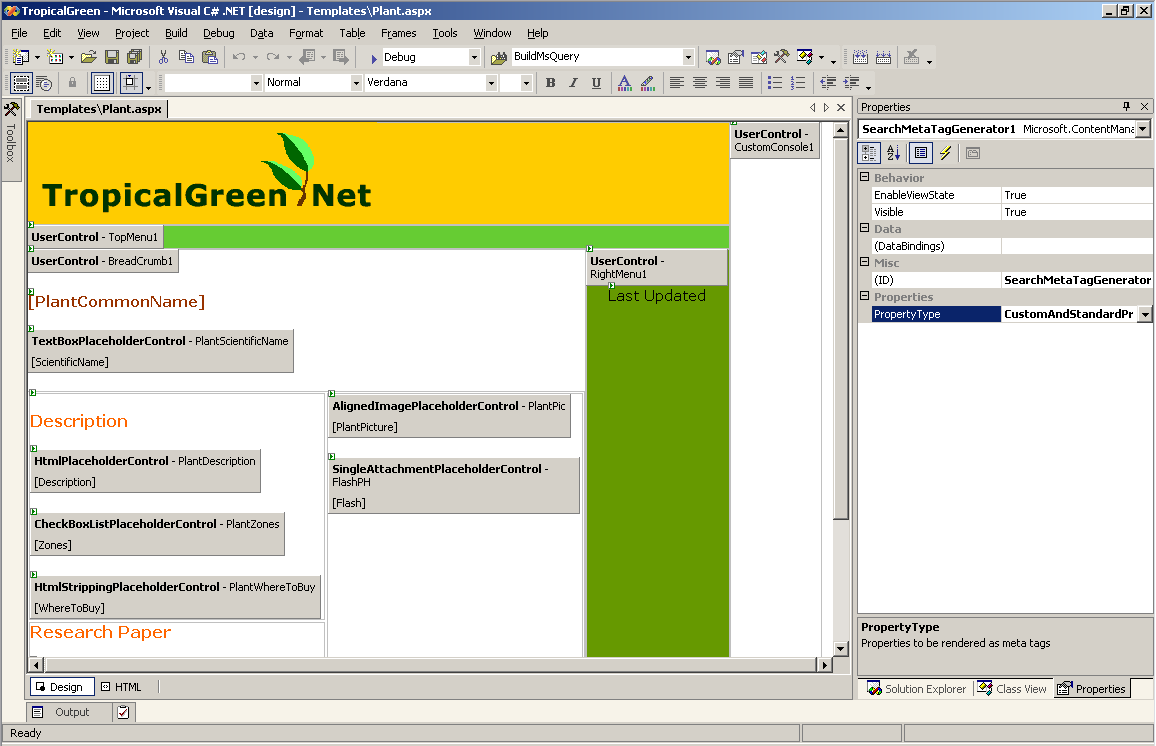The width and height of the screenshot is (1156, 746).
Task: Open the Verdana font dropdown
Action: pos(491,83)
